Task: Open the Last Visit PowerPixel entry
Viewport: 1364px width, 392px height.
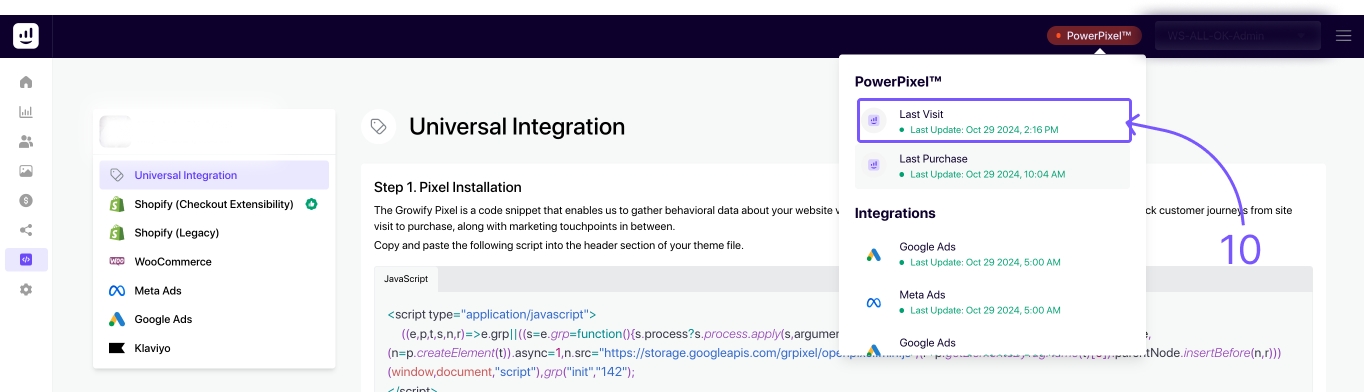Action: pos(993,121)
